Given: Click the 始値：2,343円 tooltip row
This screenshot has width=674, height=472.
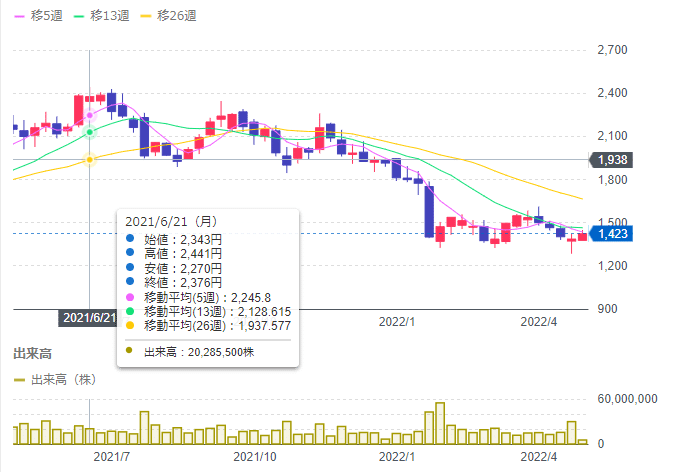Looking at the screenshot, I should 174,239.
